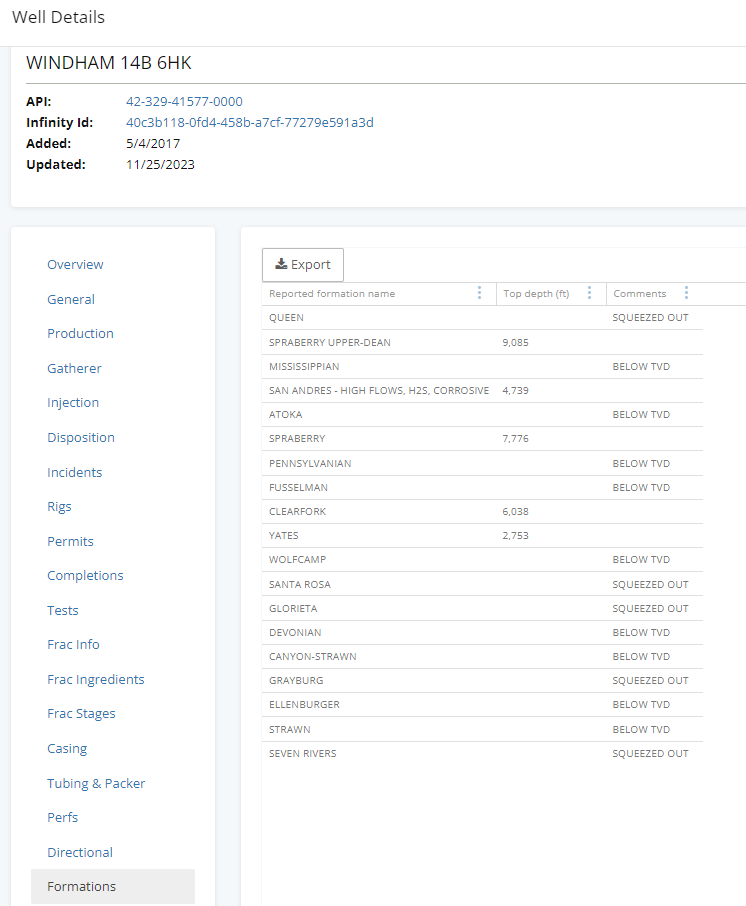
Task: View the Incidents section
Action: (x=75, y=472)
